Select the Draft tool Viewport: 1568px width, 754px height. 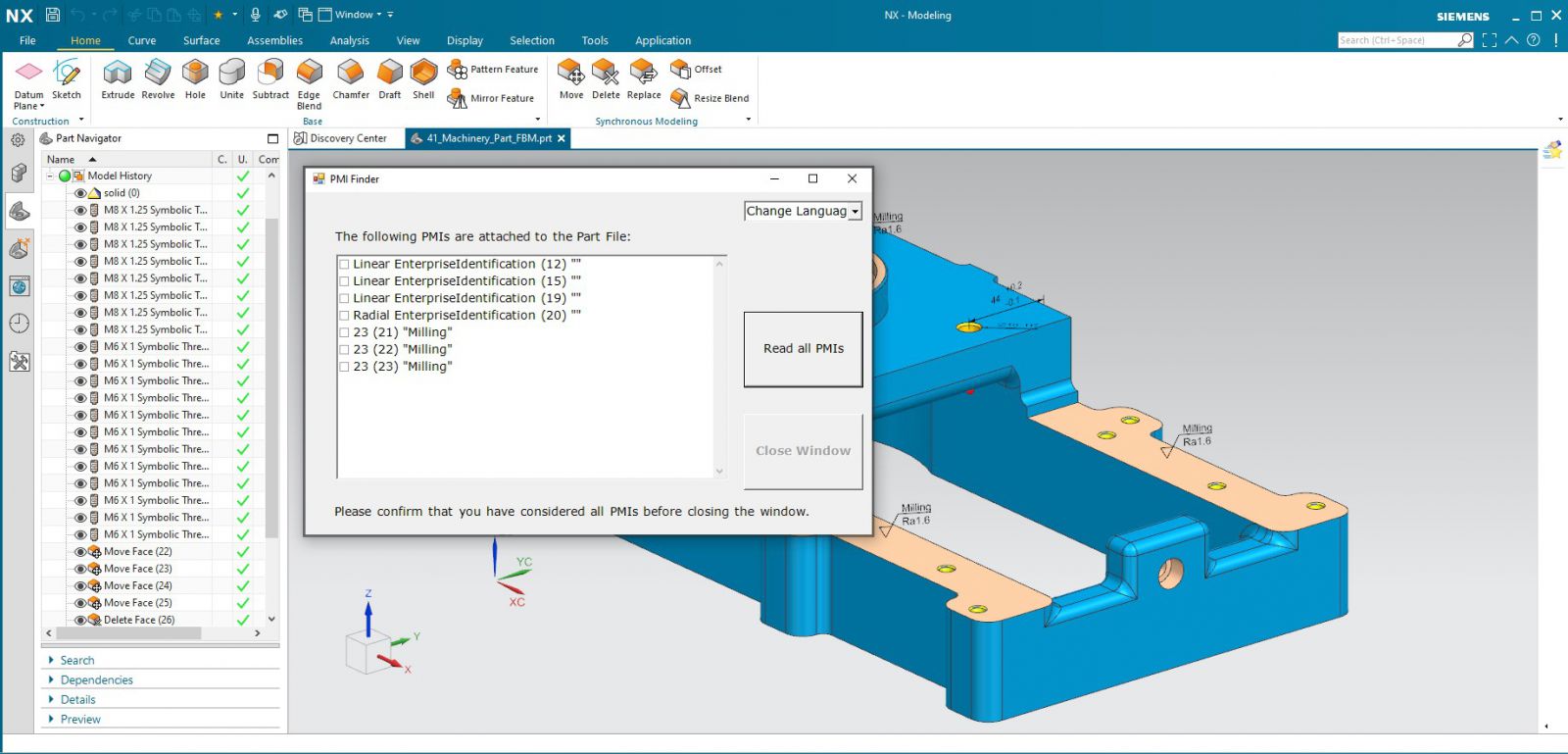point(390,78)
